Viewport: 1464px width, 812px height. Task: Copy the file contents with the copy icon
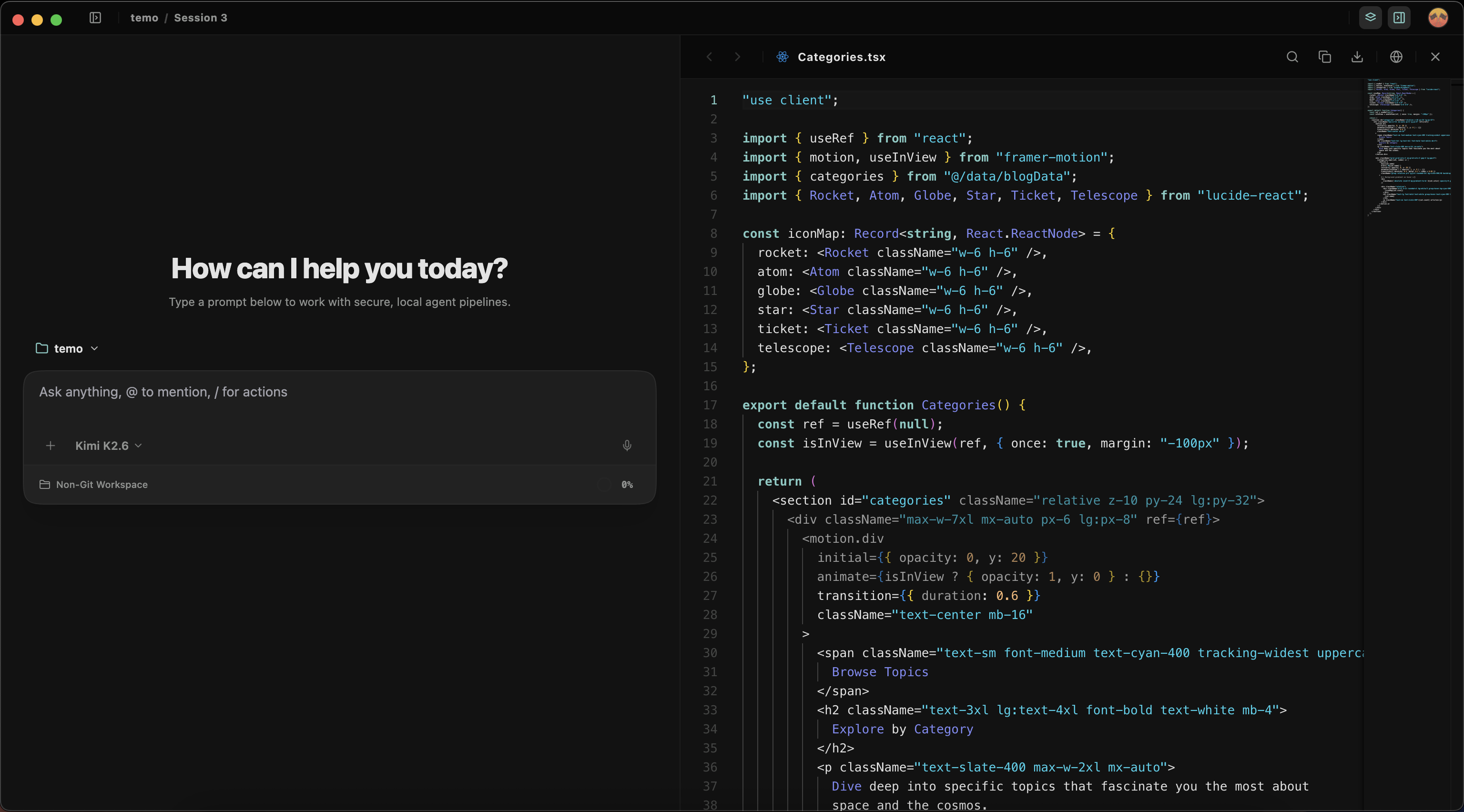coord(1325,57)
